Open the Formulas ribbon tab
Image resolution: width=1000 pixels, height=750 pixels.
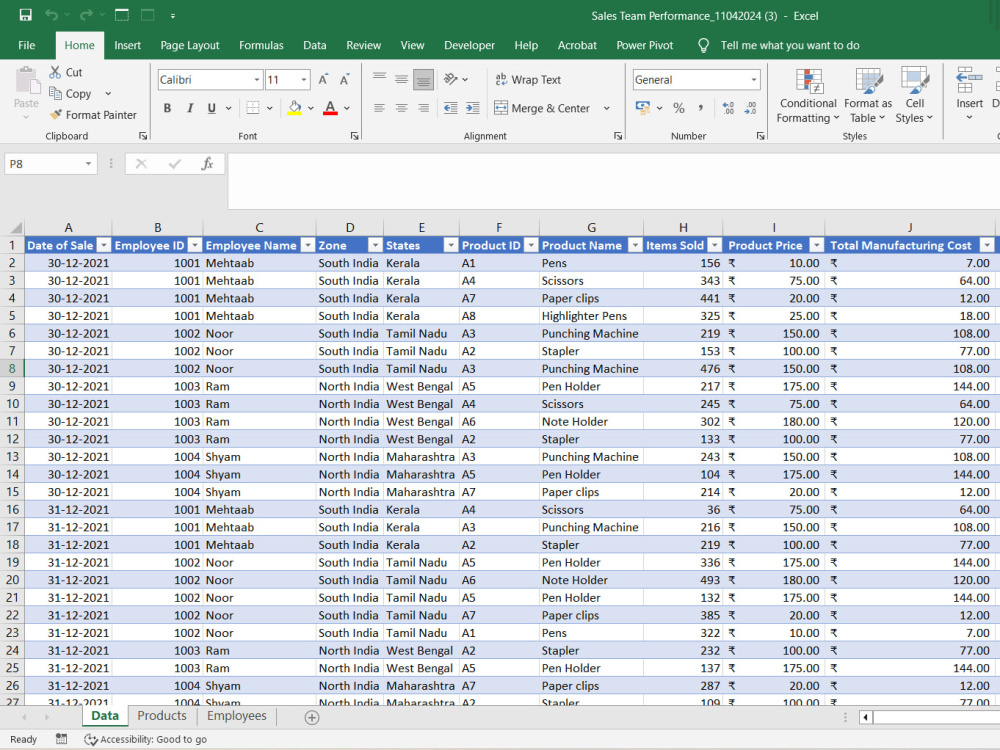click(x=261, y=45)
